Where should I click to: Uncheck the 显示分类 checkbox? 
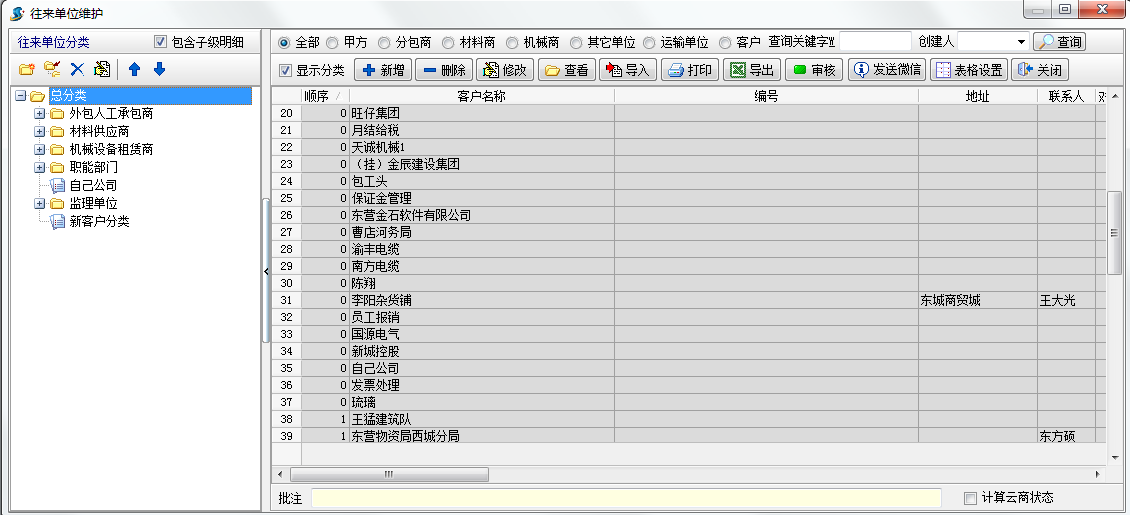(286, 71)
